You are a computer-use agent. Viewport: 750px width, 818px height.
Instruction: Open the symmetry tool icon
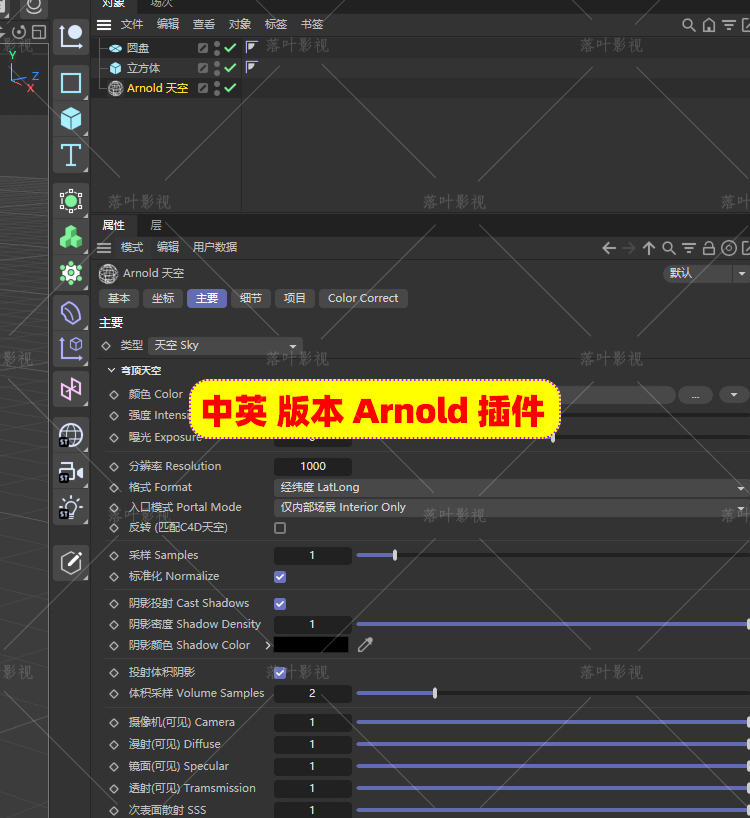tap(71, 389)
